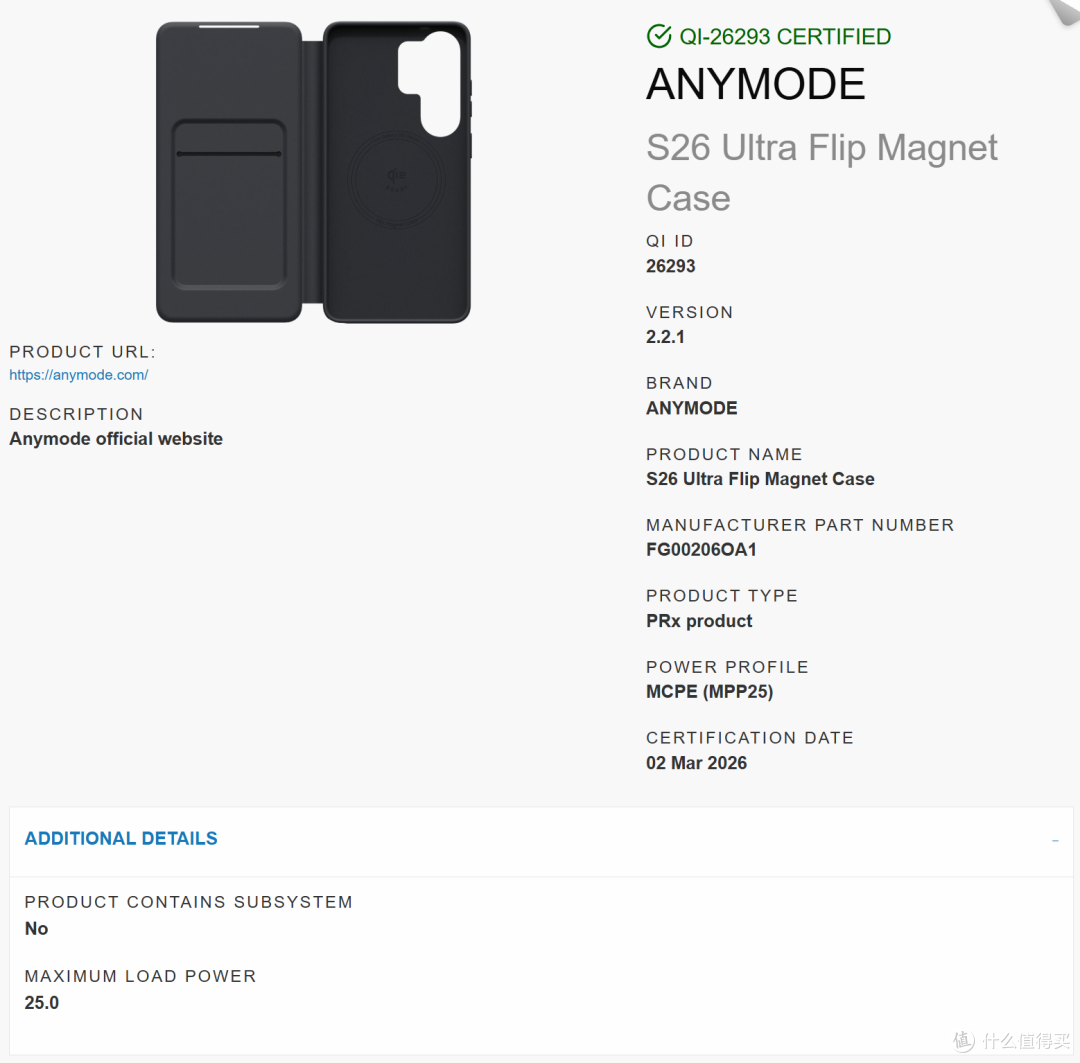
Task: Click the QI-26293 CERTIFIED text
Action: click(x=785, y=37)
